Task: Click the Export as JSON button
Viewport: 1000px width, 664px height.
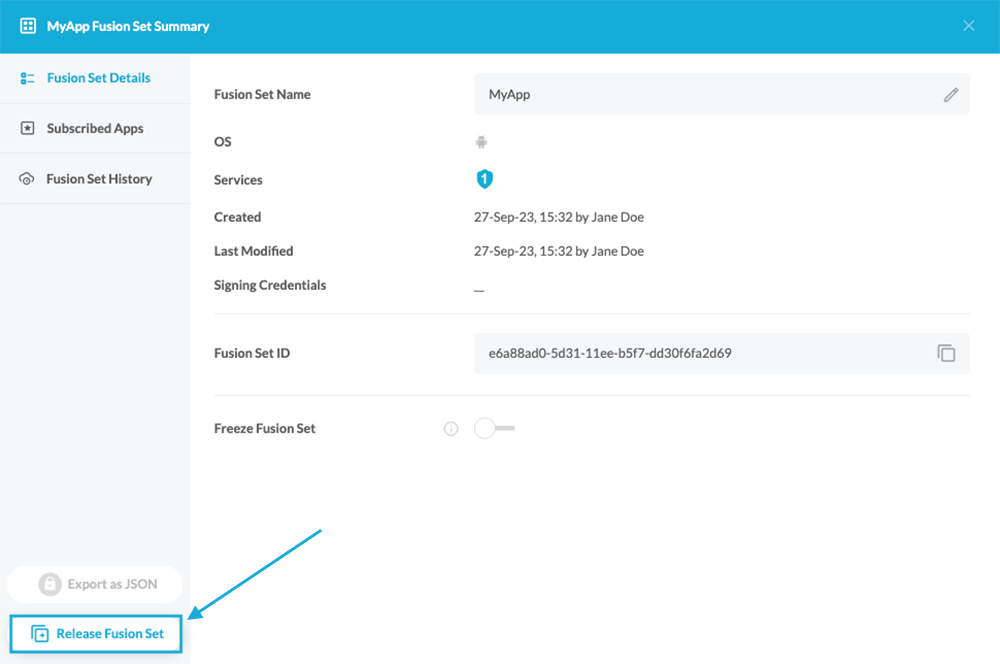Action: coord(96,584)
